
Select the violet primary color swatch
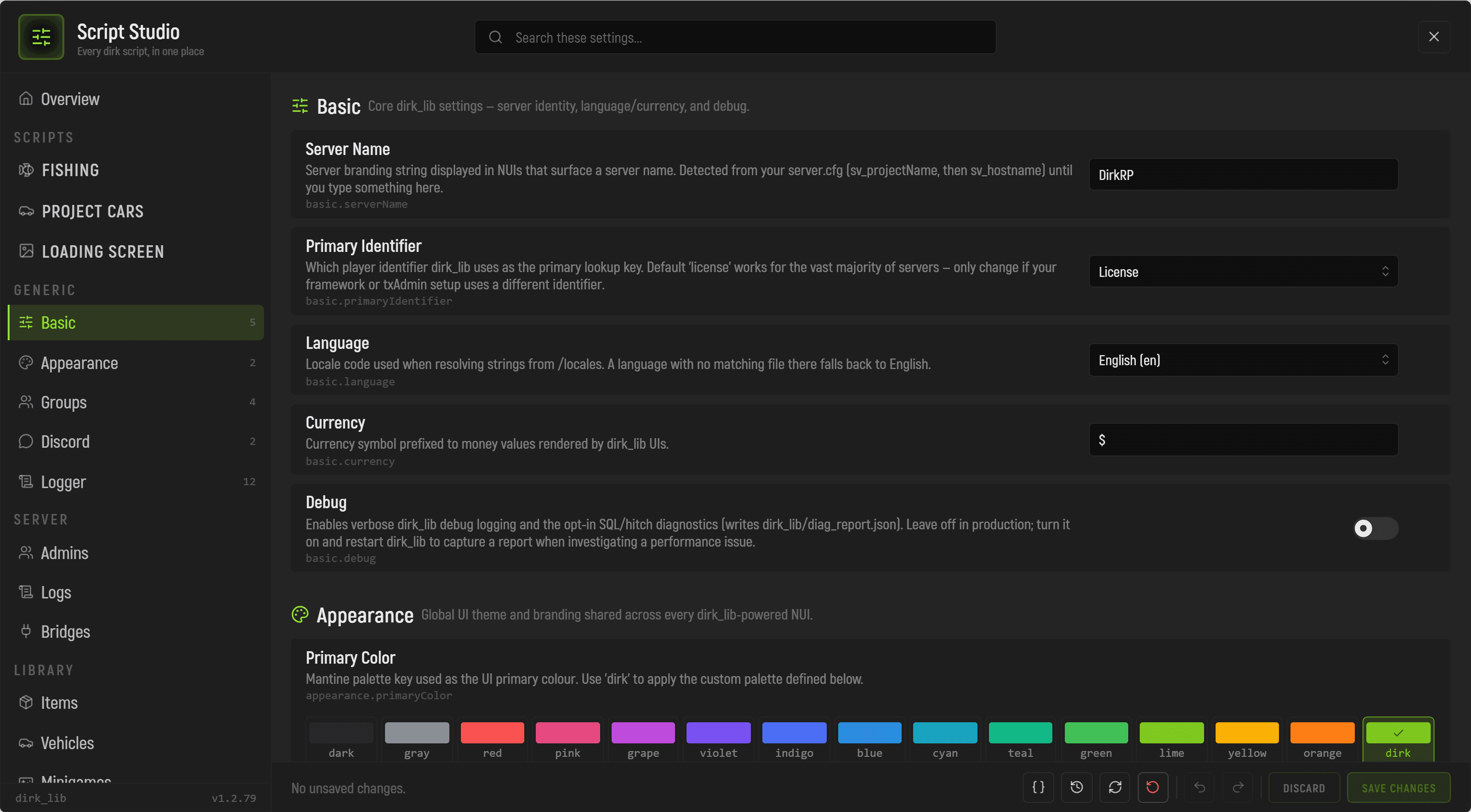pos(718,740)
